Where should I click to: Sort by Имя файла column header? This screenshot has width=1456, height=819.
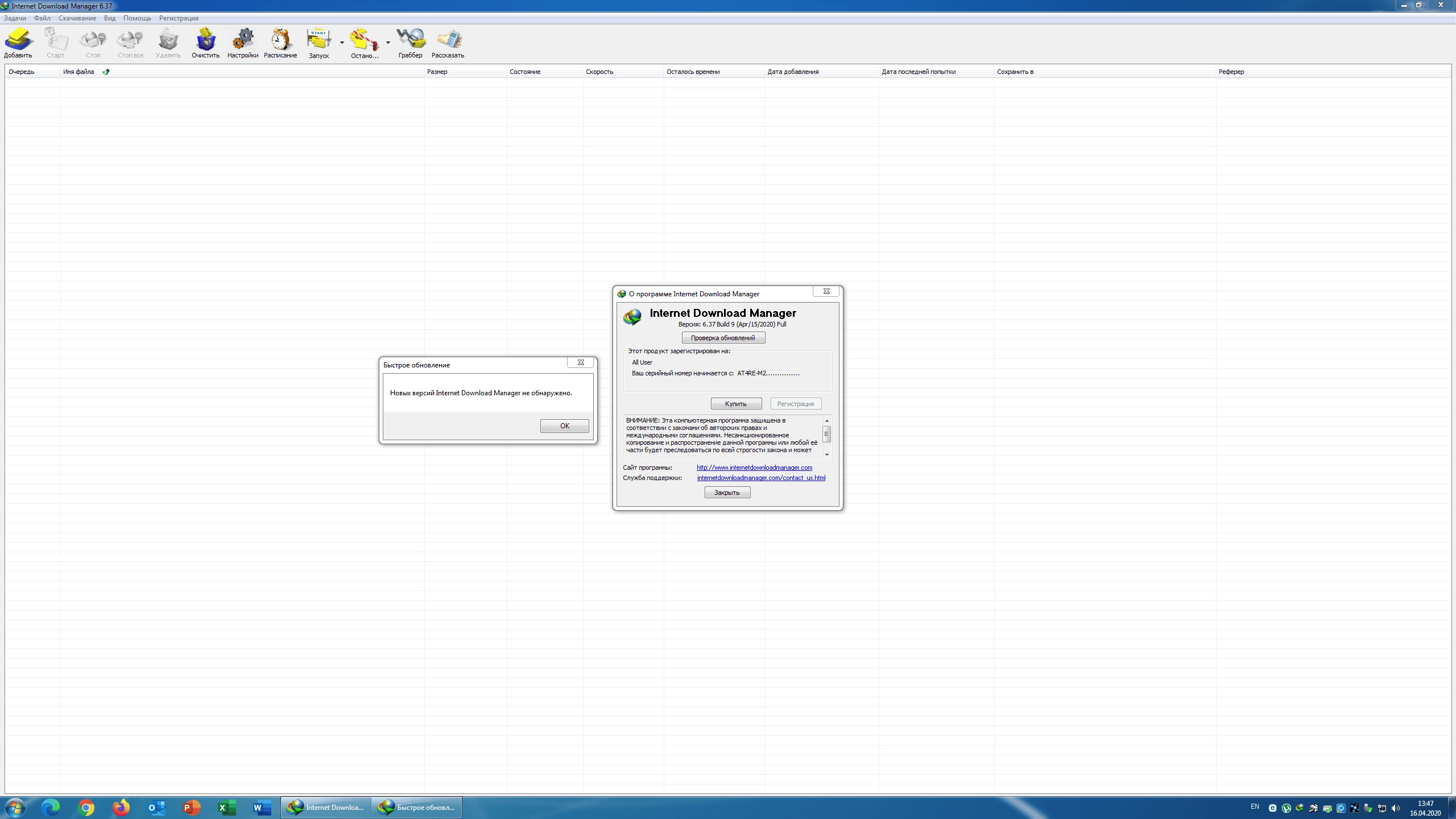tap(242, 72)
